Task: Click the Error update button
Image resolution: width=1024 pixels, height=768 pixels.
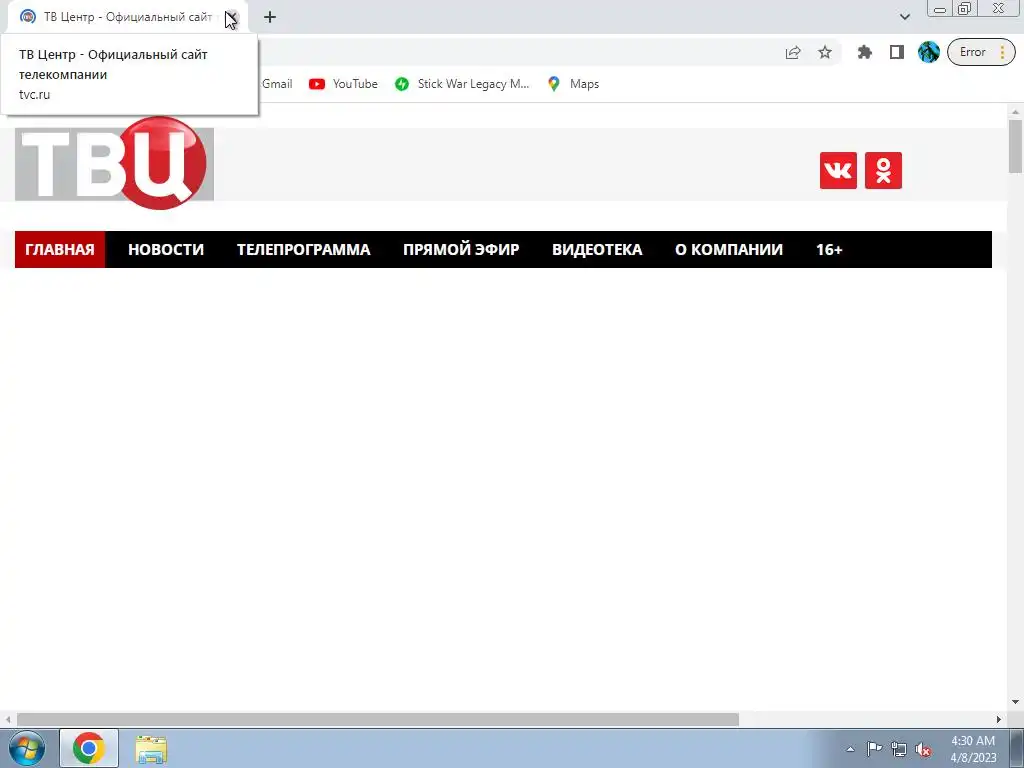Action: [x=981, y=52]
